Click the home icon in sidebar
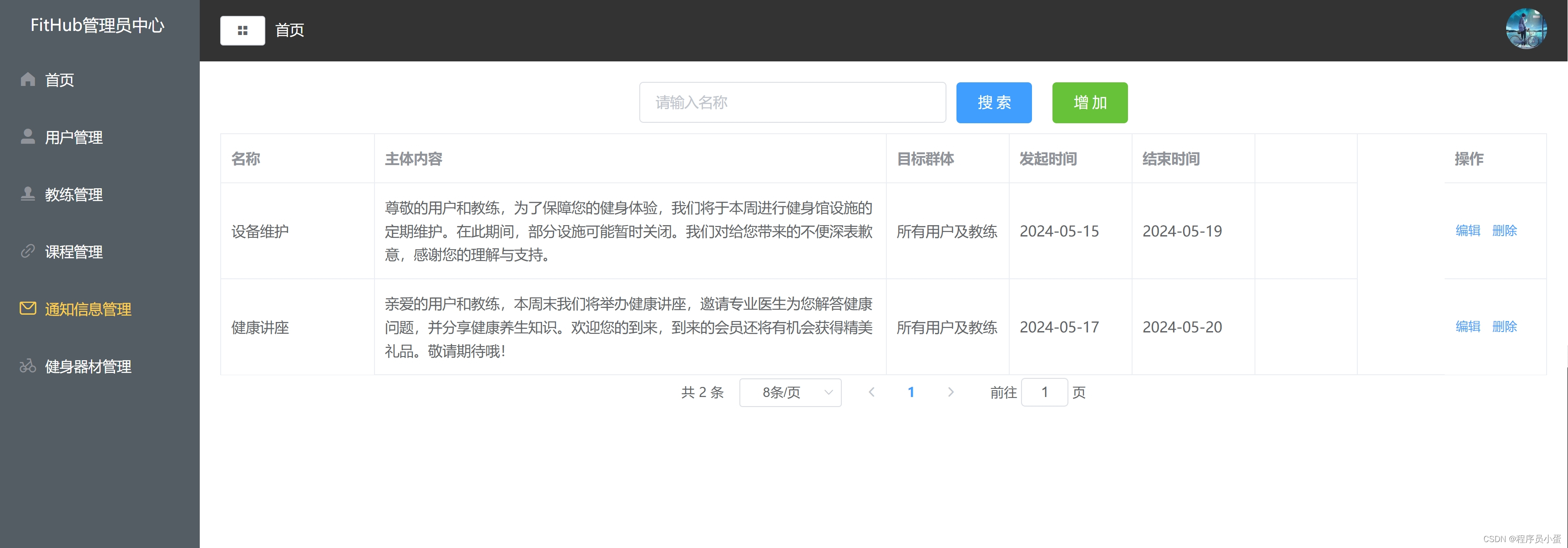This screenshot has width=1568, height=548. tap(28, 80)
